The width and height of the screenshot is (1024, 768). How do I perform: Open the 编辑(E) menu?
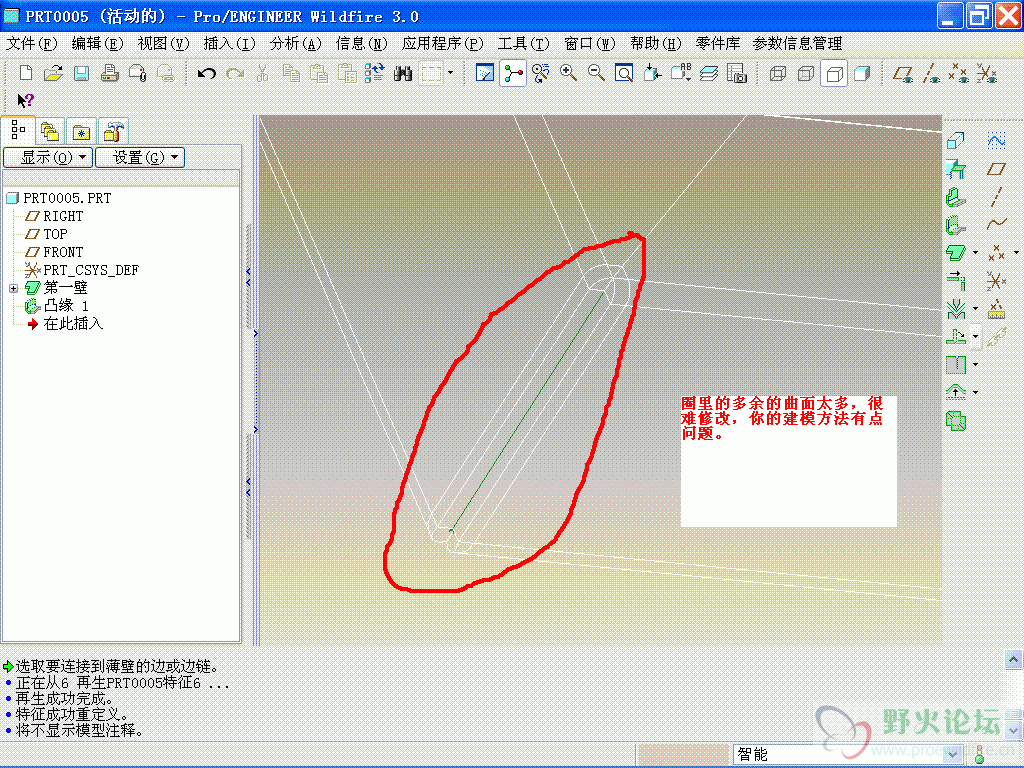(x=97, y=44)
